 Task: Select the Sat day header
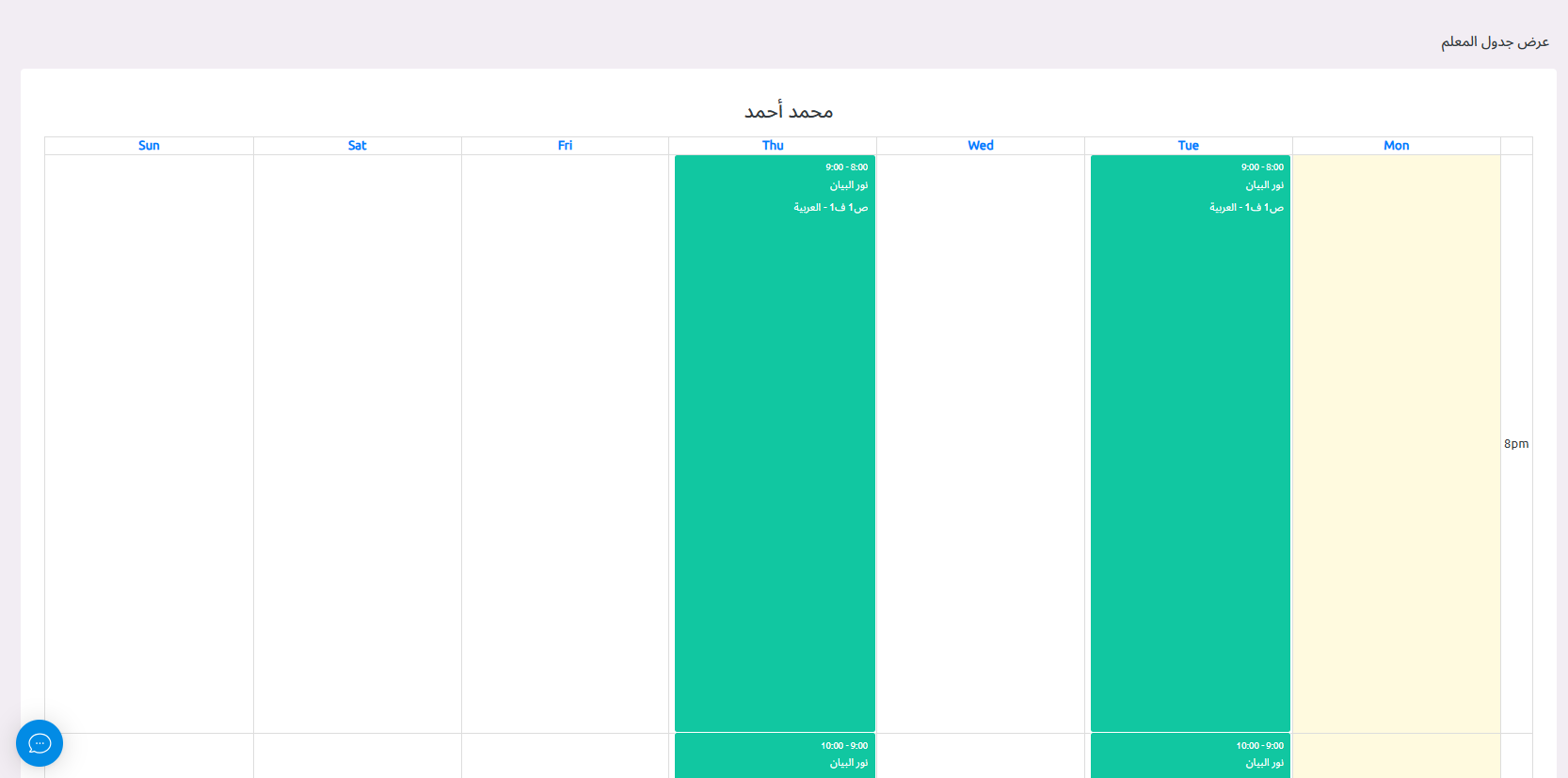[357, 146]
